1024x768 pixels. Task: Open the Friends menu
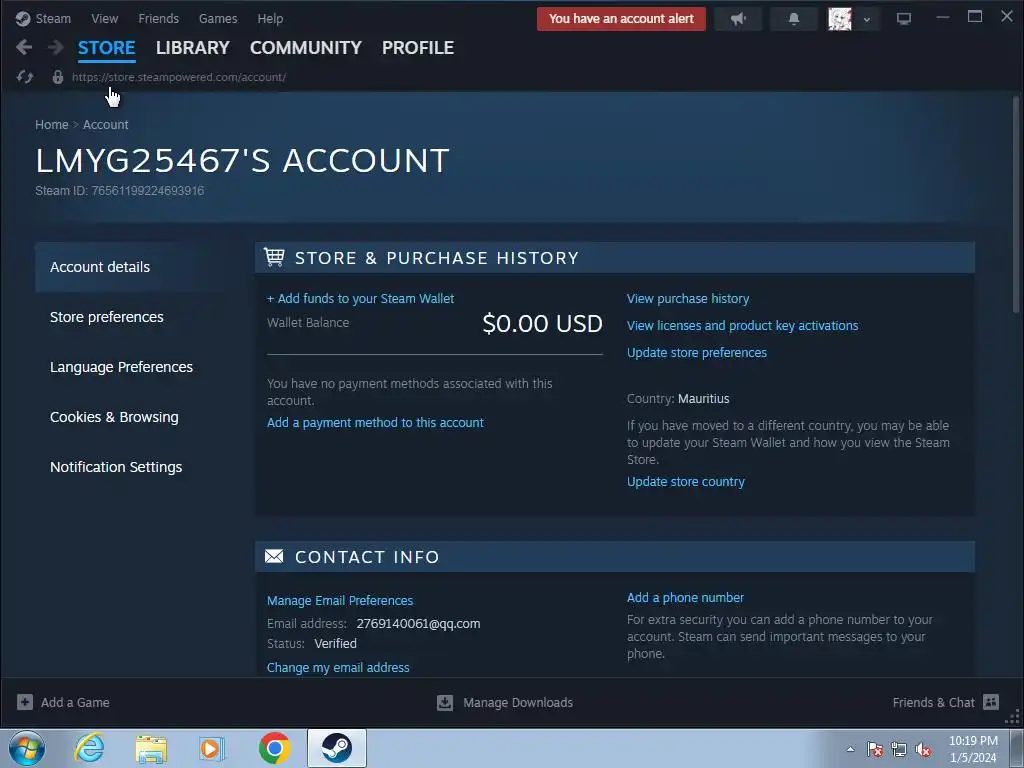point(159,18)
